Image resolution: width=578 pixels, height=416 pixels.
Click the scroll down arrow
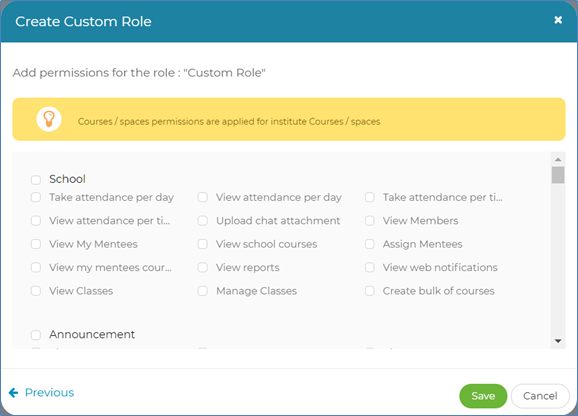[558, 341]
